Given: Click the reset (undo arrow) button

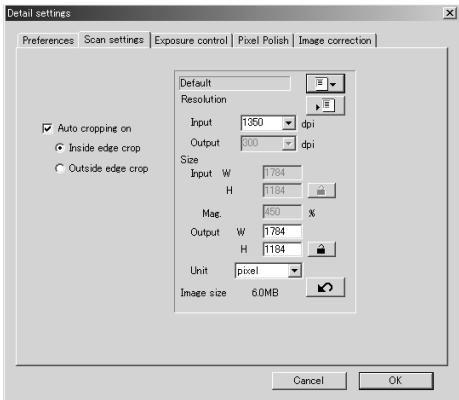Looking at the screenshot, I should [325, 287].
